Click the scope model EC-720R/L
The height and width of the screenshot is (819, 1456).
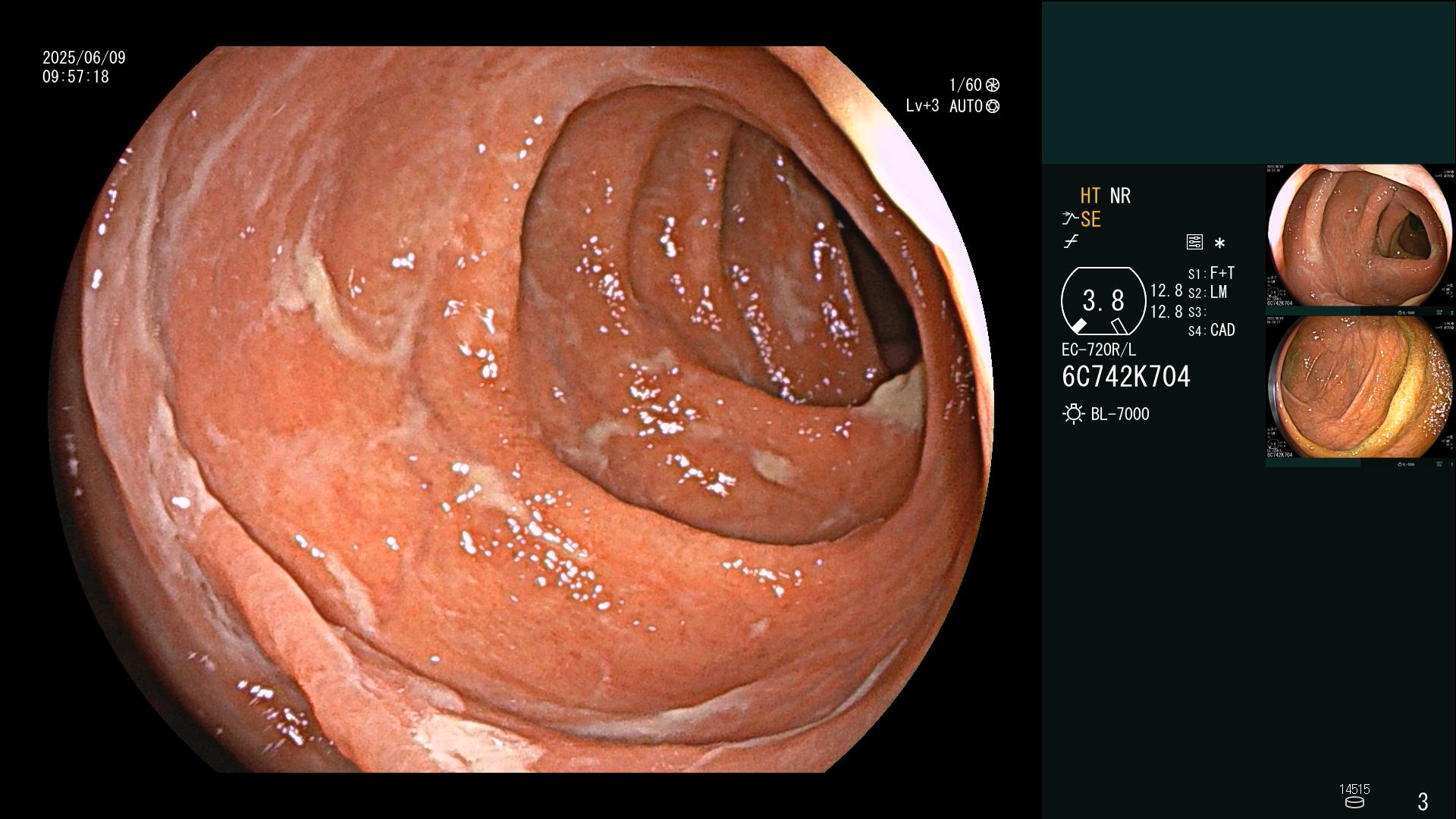tap(1099, 350)
